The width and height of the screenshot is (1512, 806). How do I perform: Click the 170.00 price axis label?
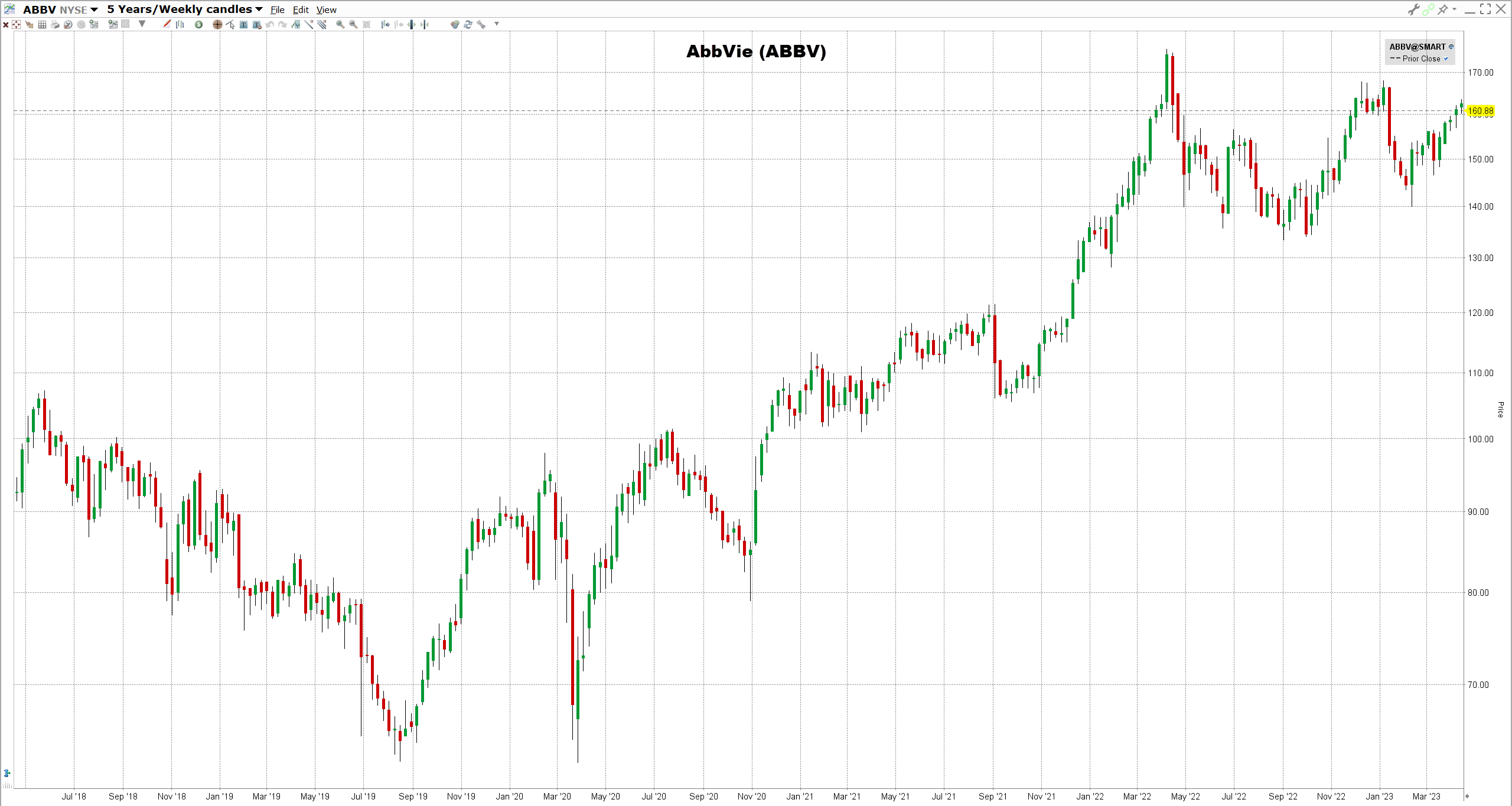click(x=1481, y=73)
